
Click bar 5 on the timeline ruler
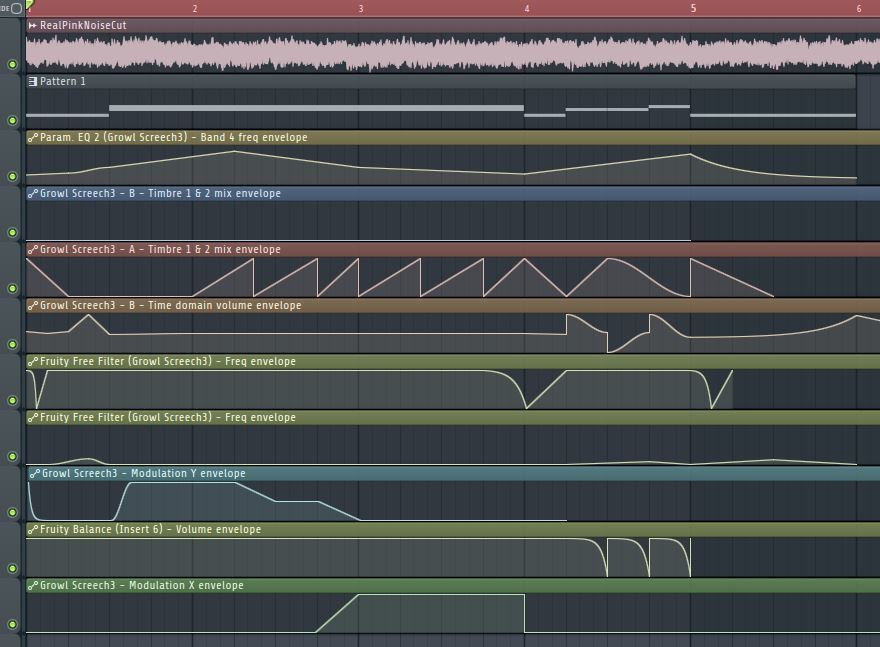pos(692,8)
